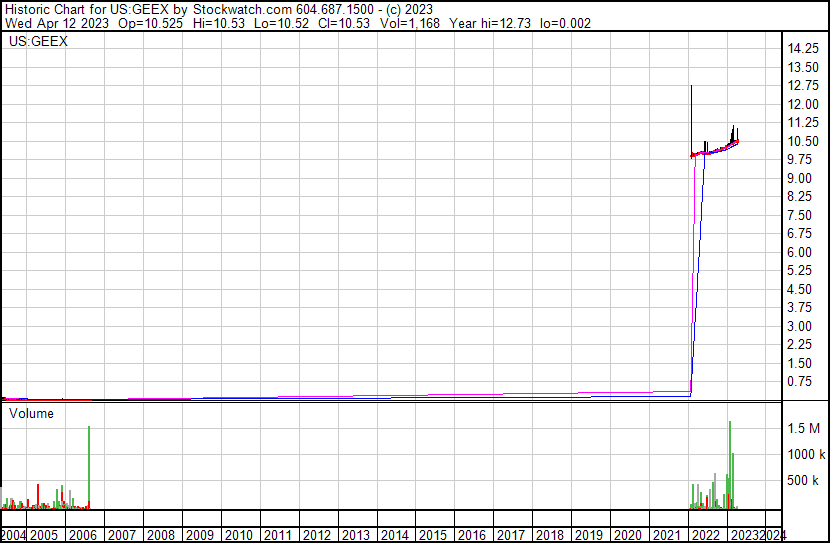Click the 2022 year label on the time axis
The height and width of the screenshot is (543, 830).
click(x=705, y=535)
